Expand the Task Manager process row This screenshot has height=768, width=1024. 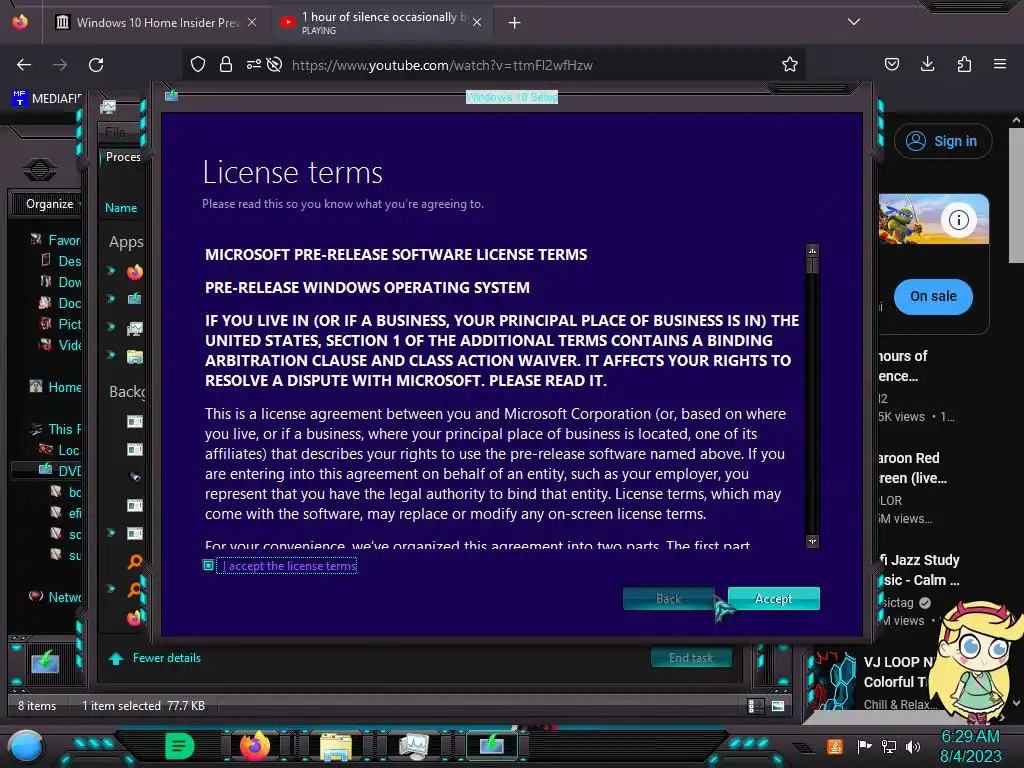[111, 327]
